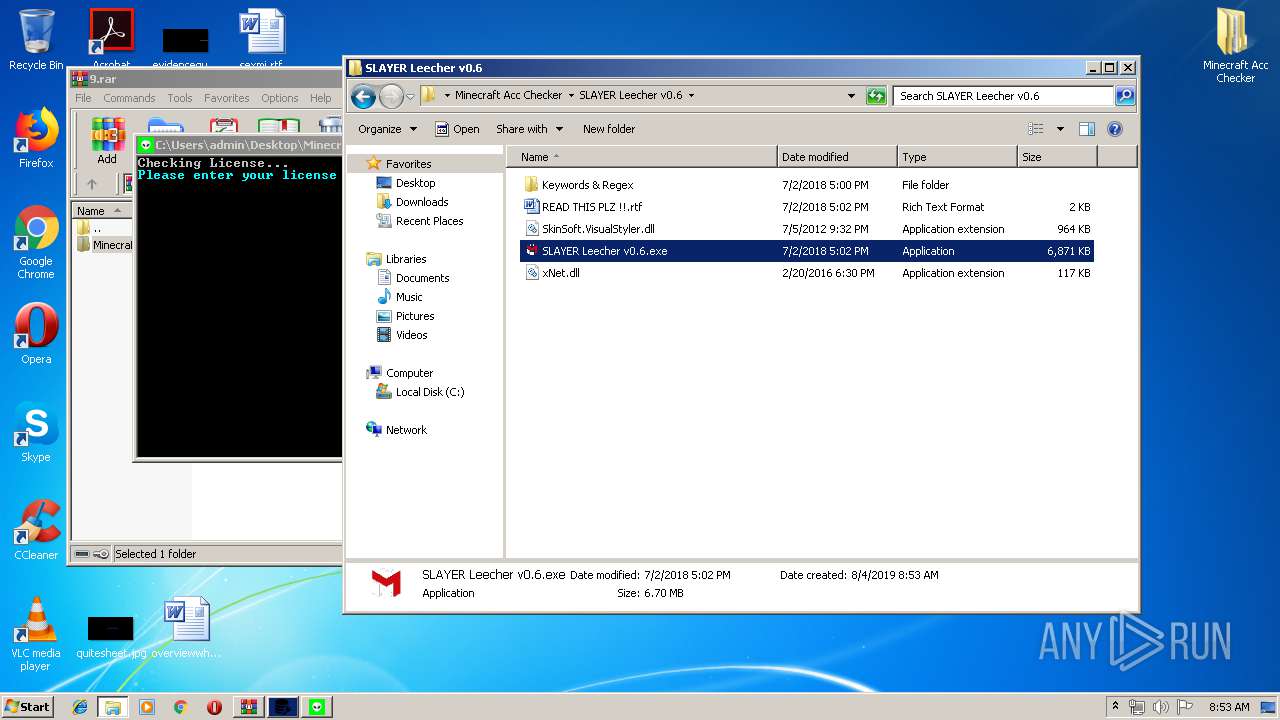
Task: Open Internet Explorer from the taskbar
Action: tap(80, 707)
